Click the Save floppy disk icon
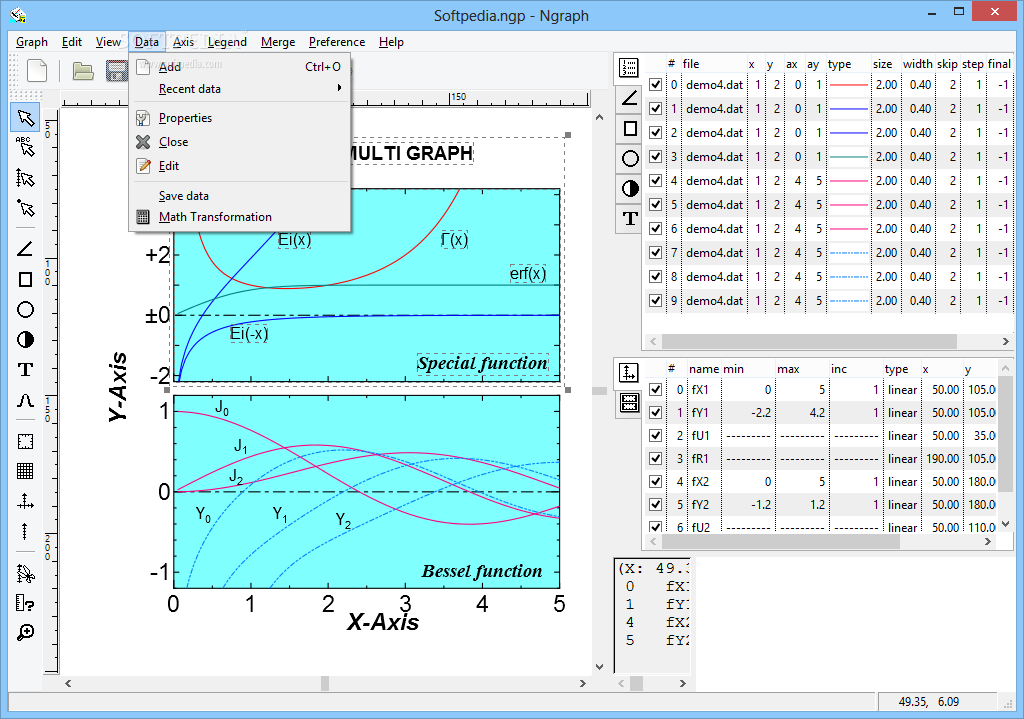Viewport: 1024px width, 719px height. [x=117, y=71]
